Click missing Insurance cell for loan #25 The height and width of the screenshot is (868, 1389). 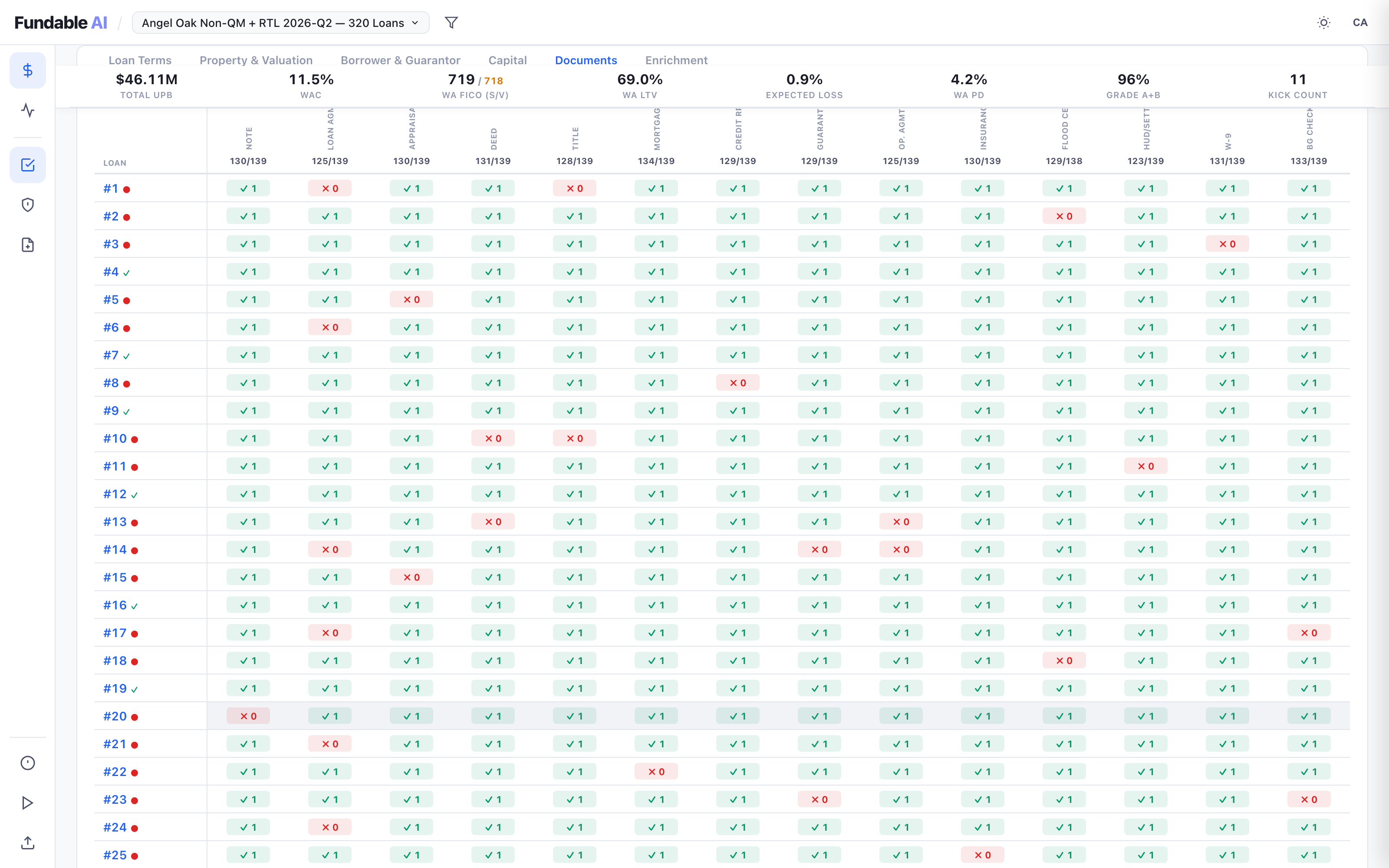[x=983, y=855]
